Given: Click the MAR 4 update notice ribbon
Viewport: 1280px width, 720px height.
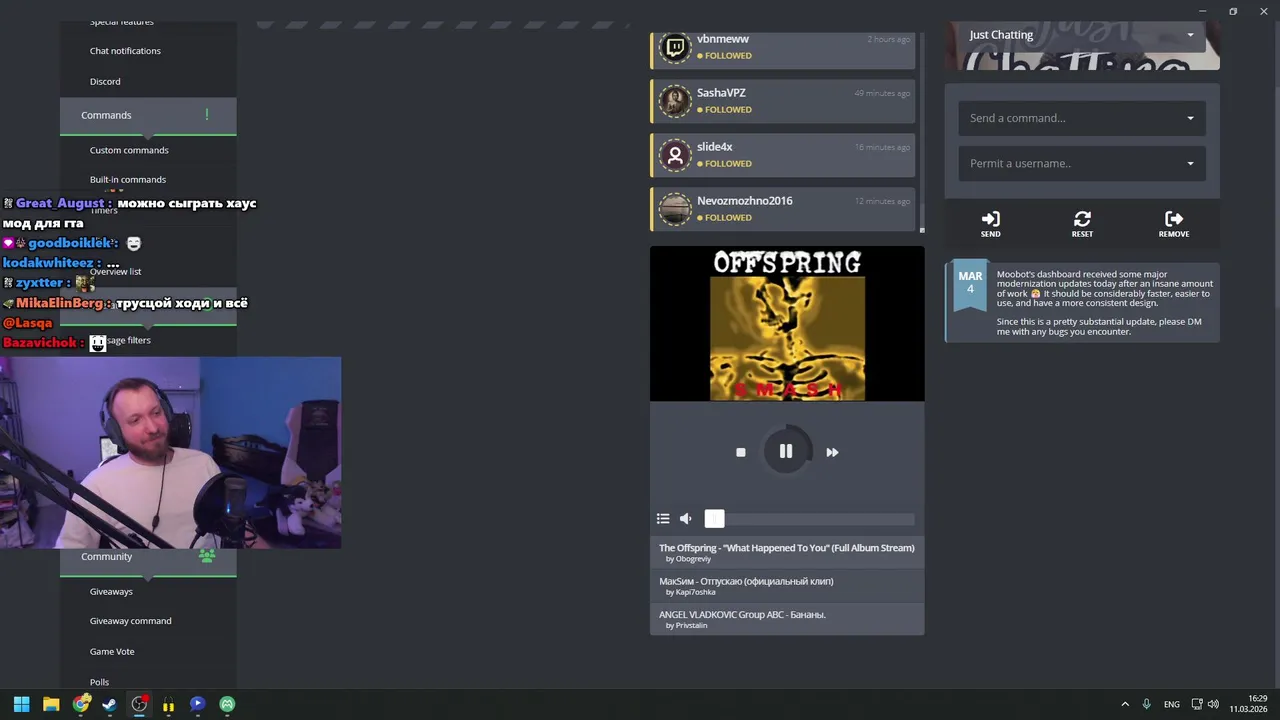Looking at the screenshot, I should [970, 287].
